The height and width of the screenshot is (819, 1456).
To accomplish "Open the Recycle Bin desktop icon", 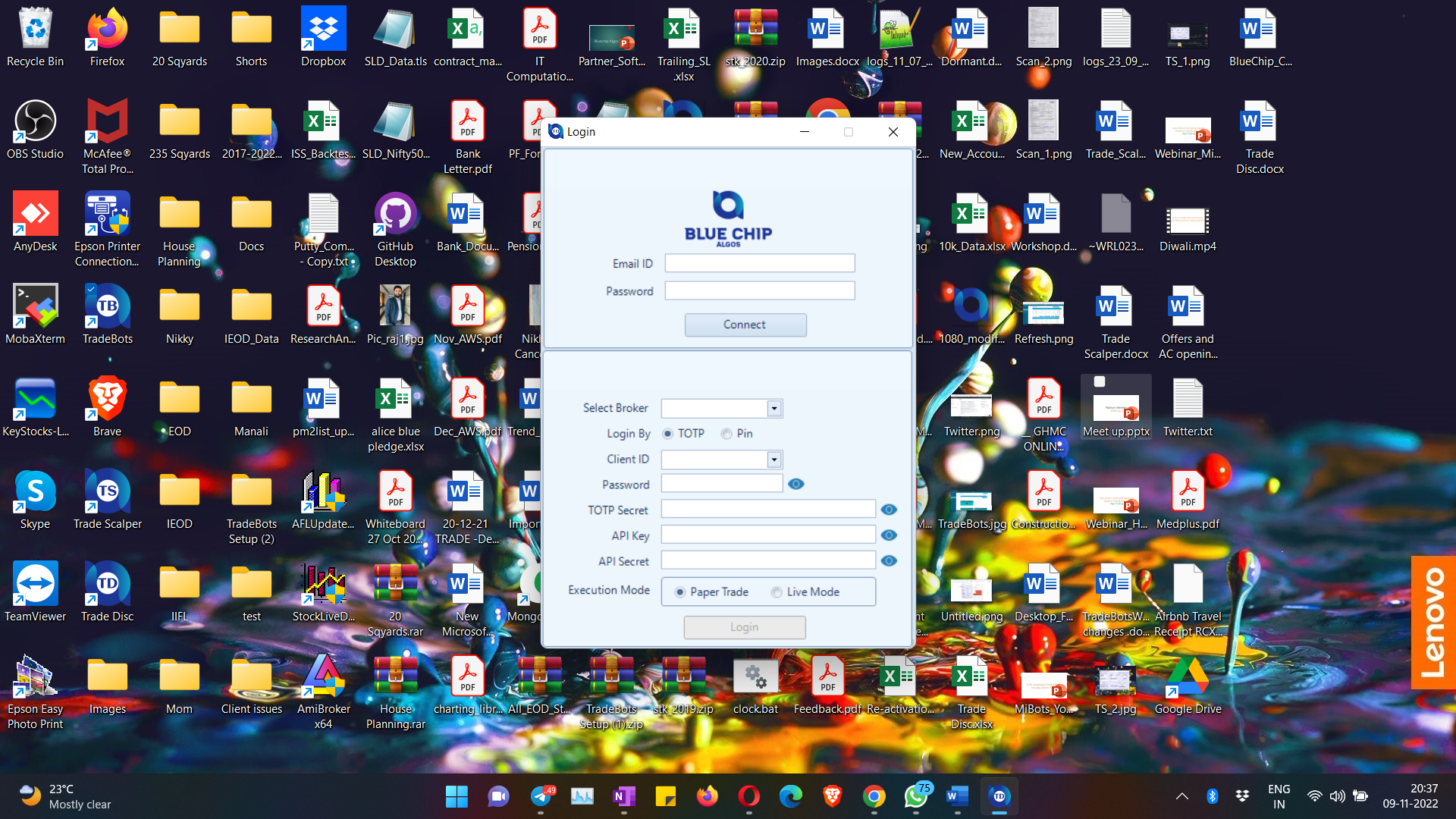I will 35,38.
